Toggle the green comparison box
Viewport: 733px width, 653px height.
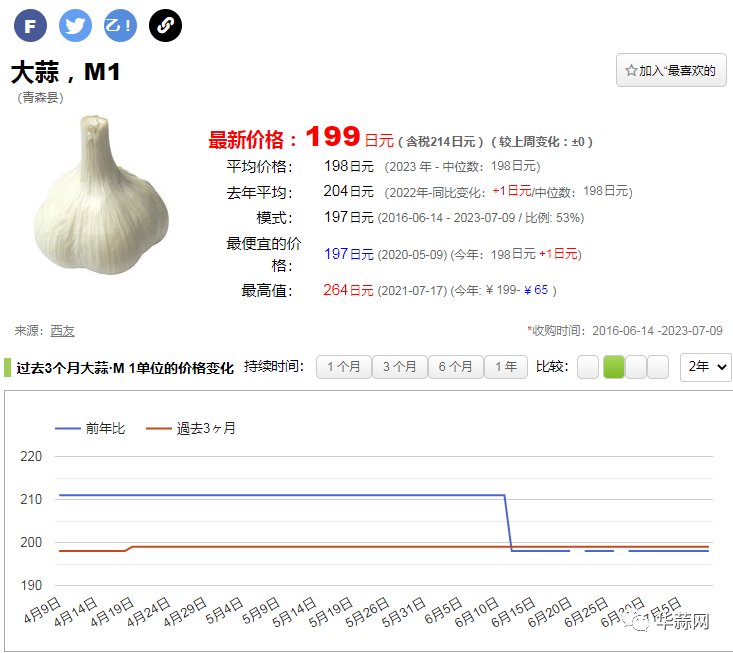coord(614,367)
